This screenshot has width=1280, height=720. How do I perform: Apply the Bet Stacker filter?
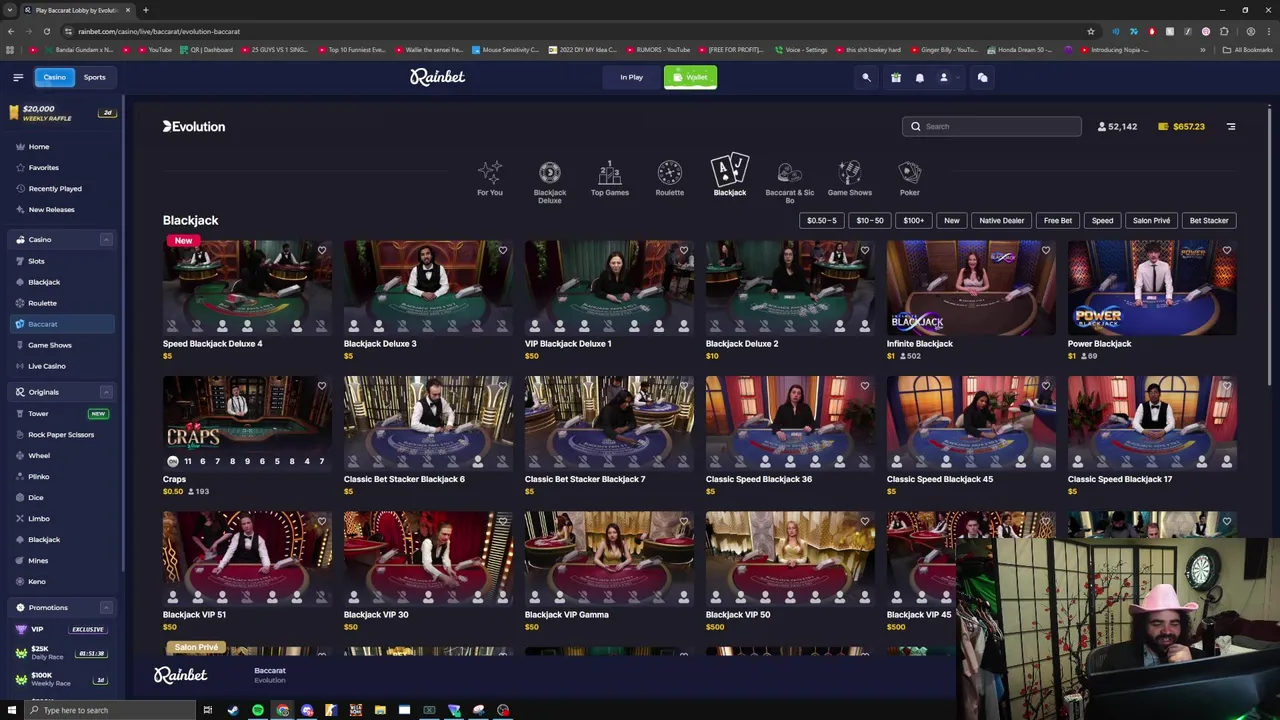point(1209,220)
